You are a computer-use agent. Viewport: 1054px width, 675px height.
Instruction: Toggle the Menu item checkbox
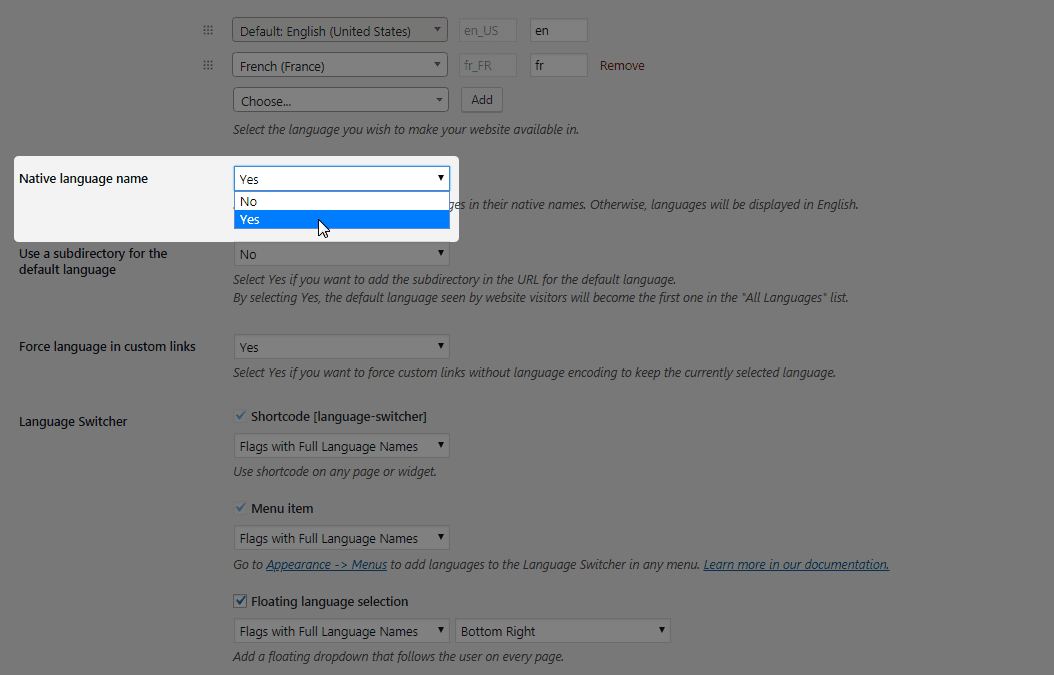240,508
